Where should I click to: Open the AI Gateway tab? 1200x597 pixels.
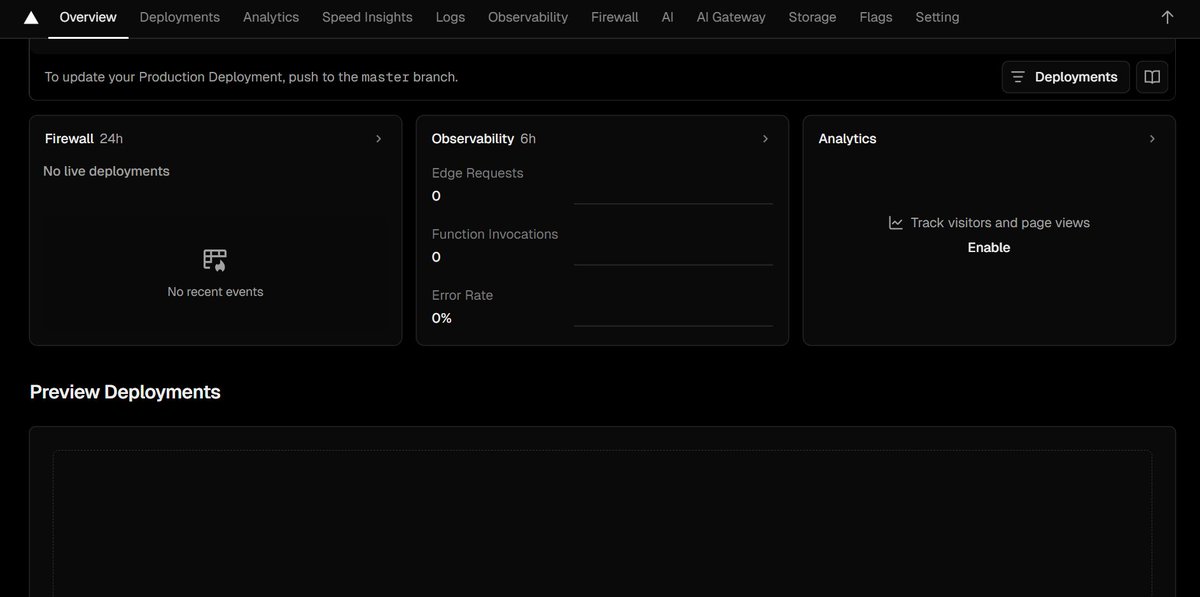(x=731, y=17)
